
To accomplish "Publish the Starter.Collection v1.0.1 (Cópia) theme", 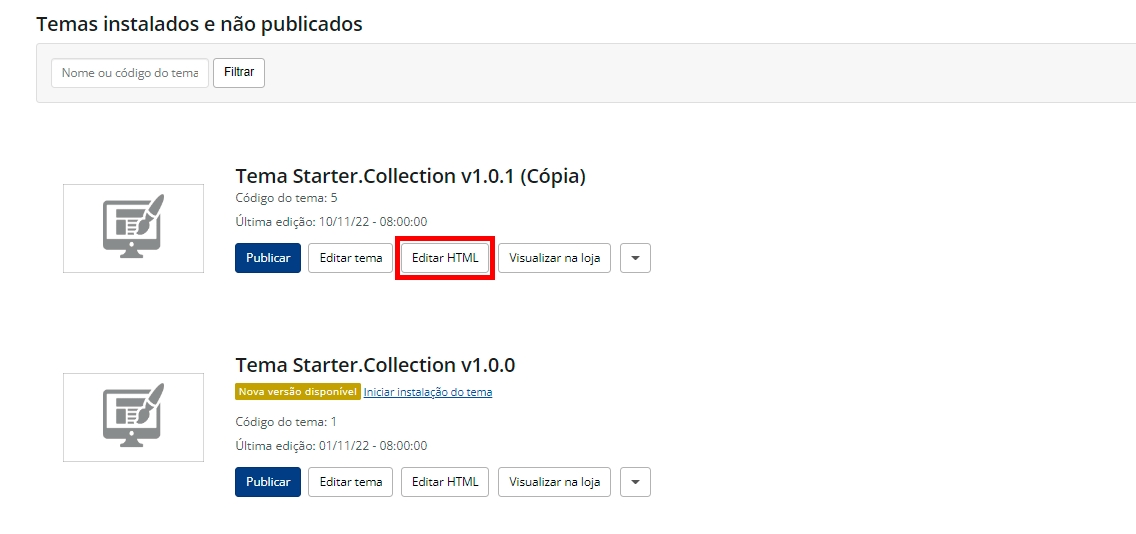I will (268, 258).
